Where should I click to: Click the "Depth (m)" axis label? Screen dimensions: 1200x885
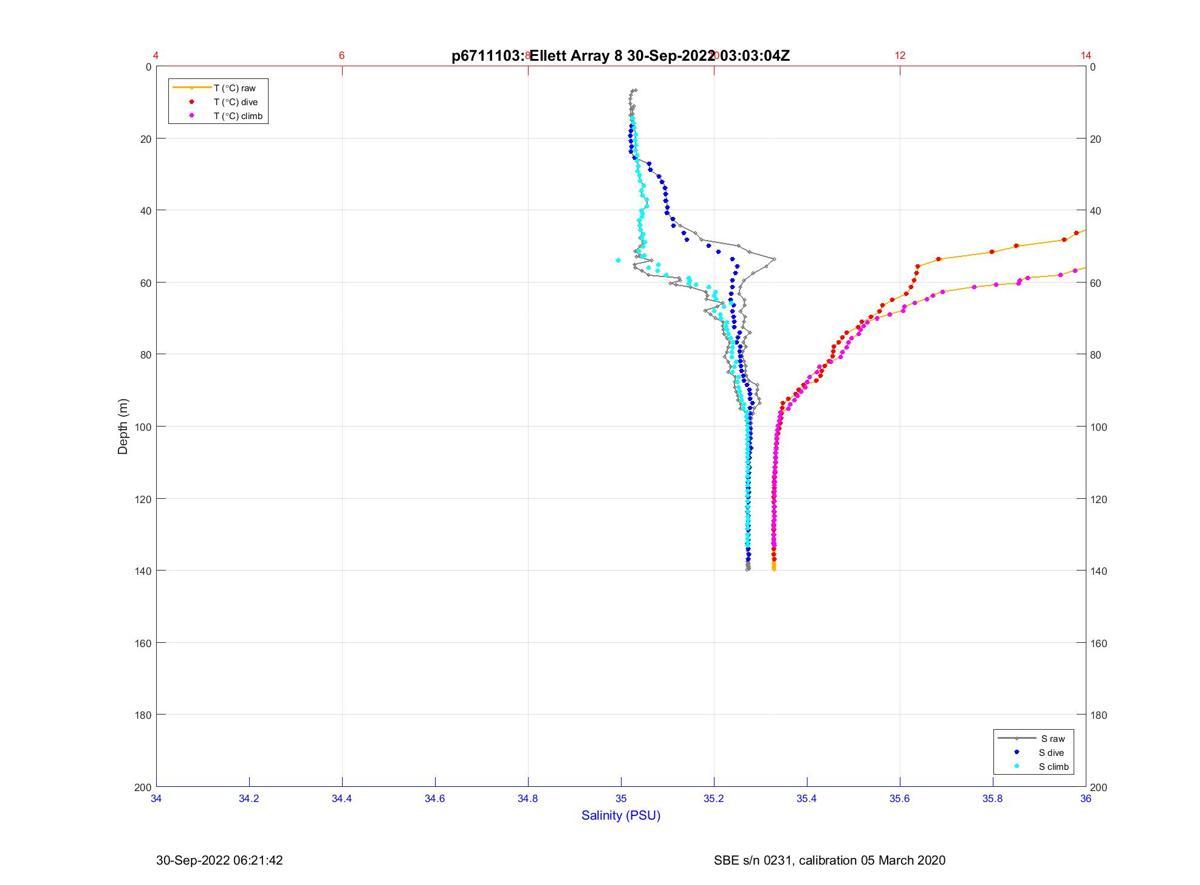[x=124, y=426]
